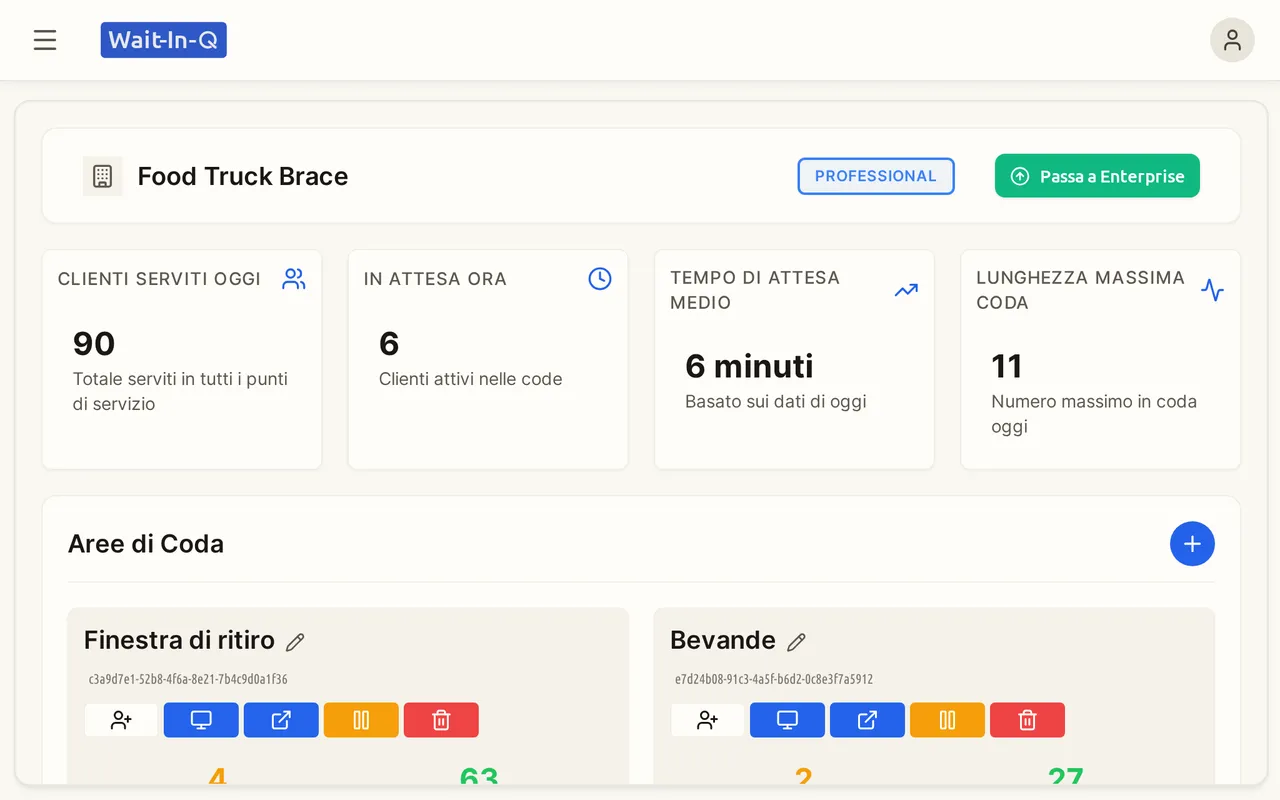Click the building icon beside Food Truck Brace
The width and height of the screenshot is (1280, 800).
pyautogui.click(x=102, y=176)
